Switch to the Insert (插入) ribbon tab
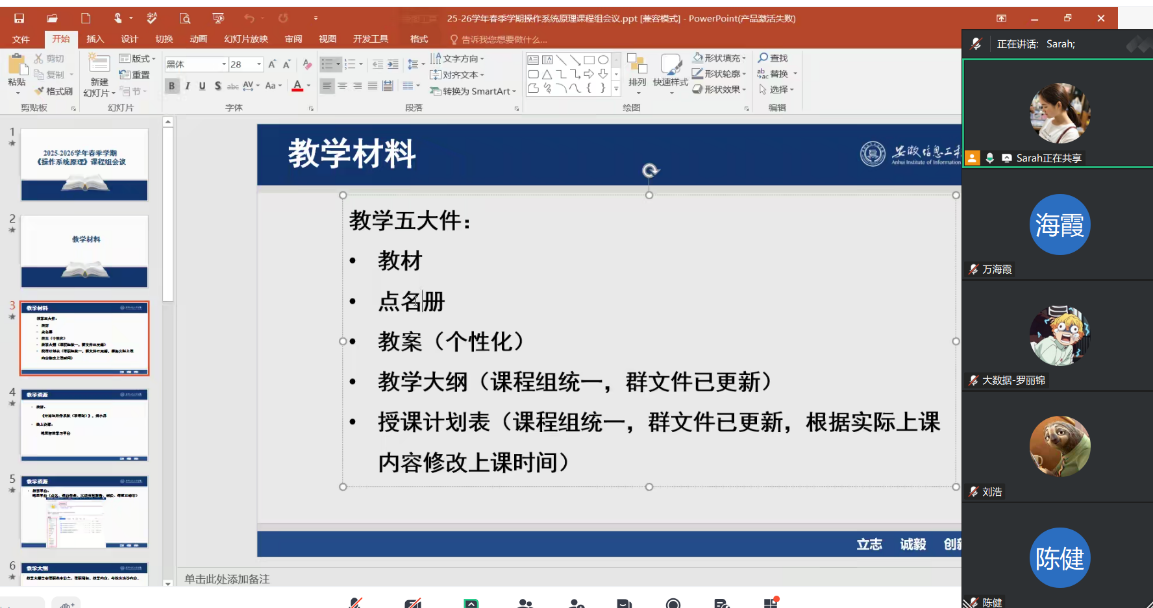1153x608 pixels. (x=95, y=39)
